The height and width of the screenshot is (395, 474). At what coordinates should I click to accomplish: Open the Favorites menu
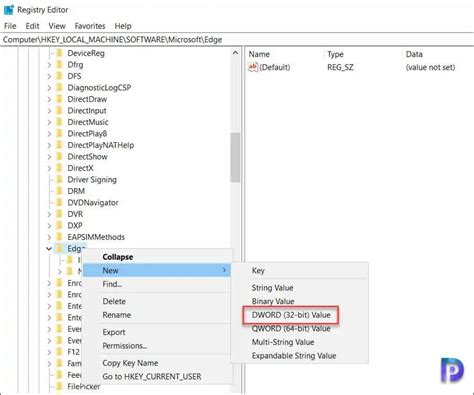[90, 26]
